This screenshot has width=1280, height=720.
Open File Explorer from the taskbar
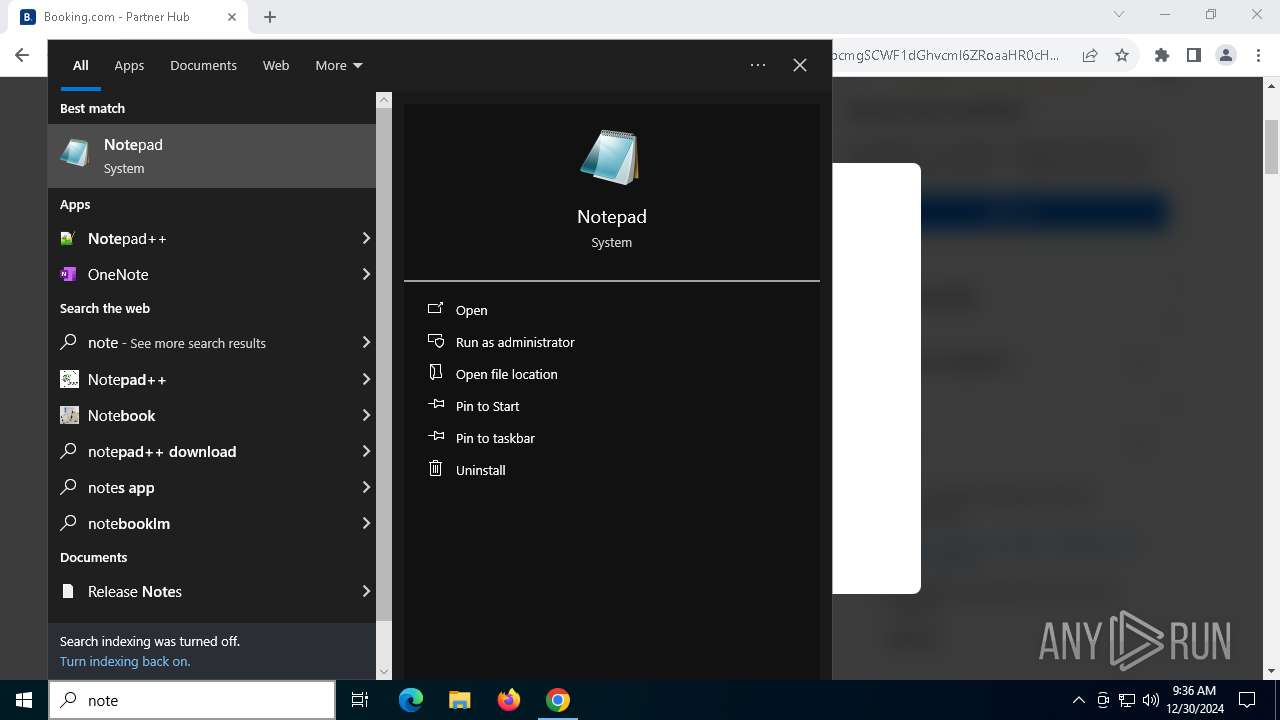[459, 700]
